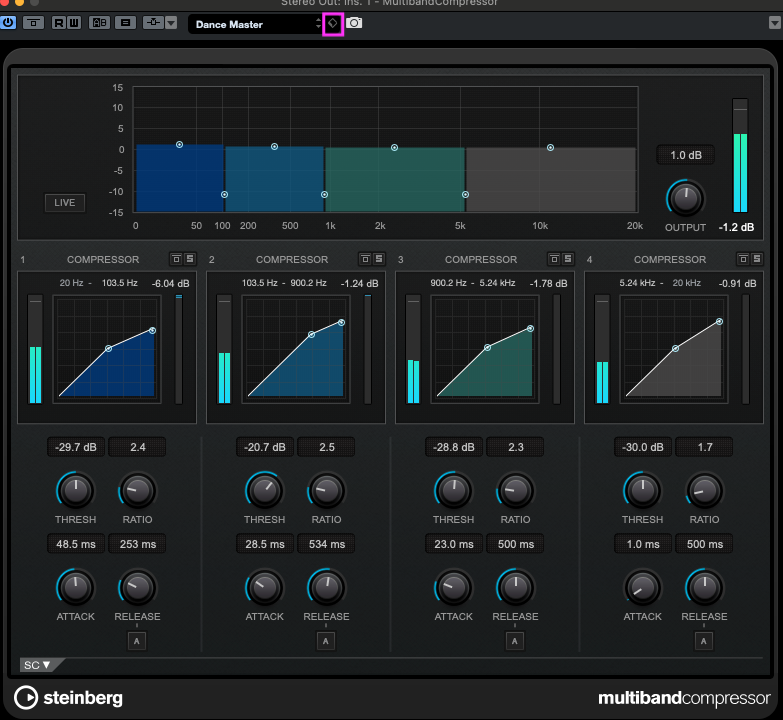Click band 1 RELEASE knob
Screen dimensions: 783x720
[x=138, y=587]
